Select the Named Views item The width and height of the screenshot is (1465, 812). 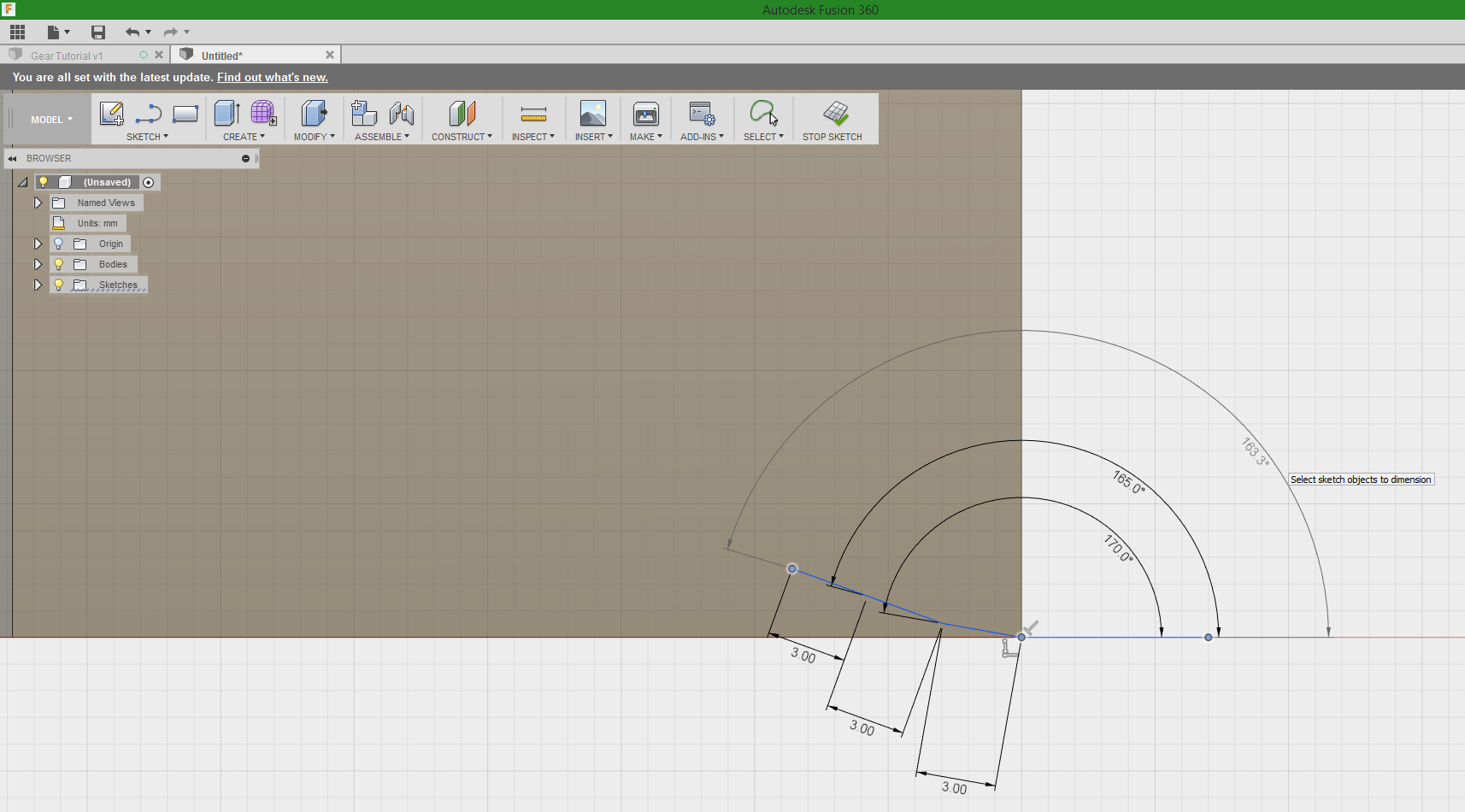[x=106, y=203]
